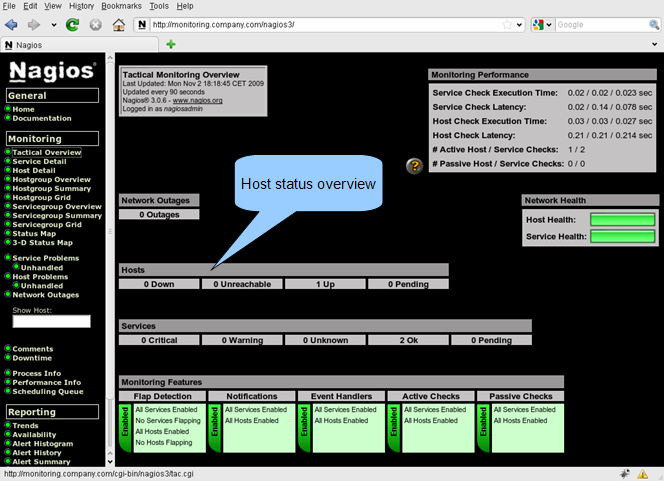The height and width of the screenshot is (481, 664).
Task: Click the Active Checks Enabled indicator
Action: point(394,428)
